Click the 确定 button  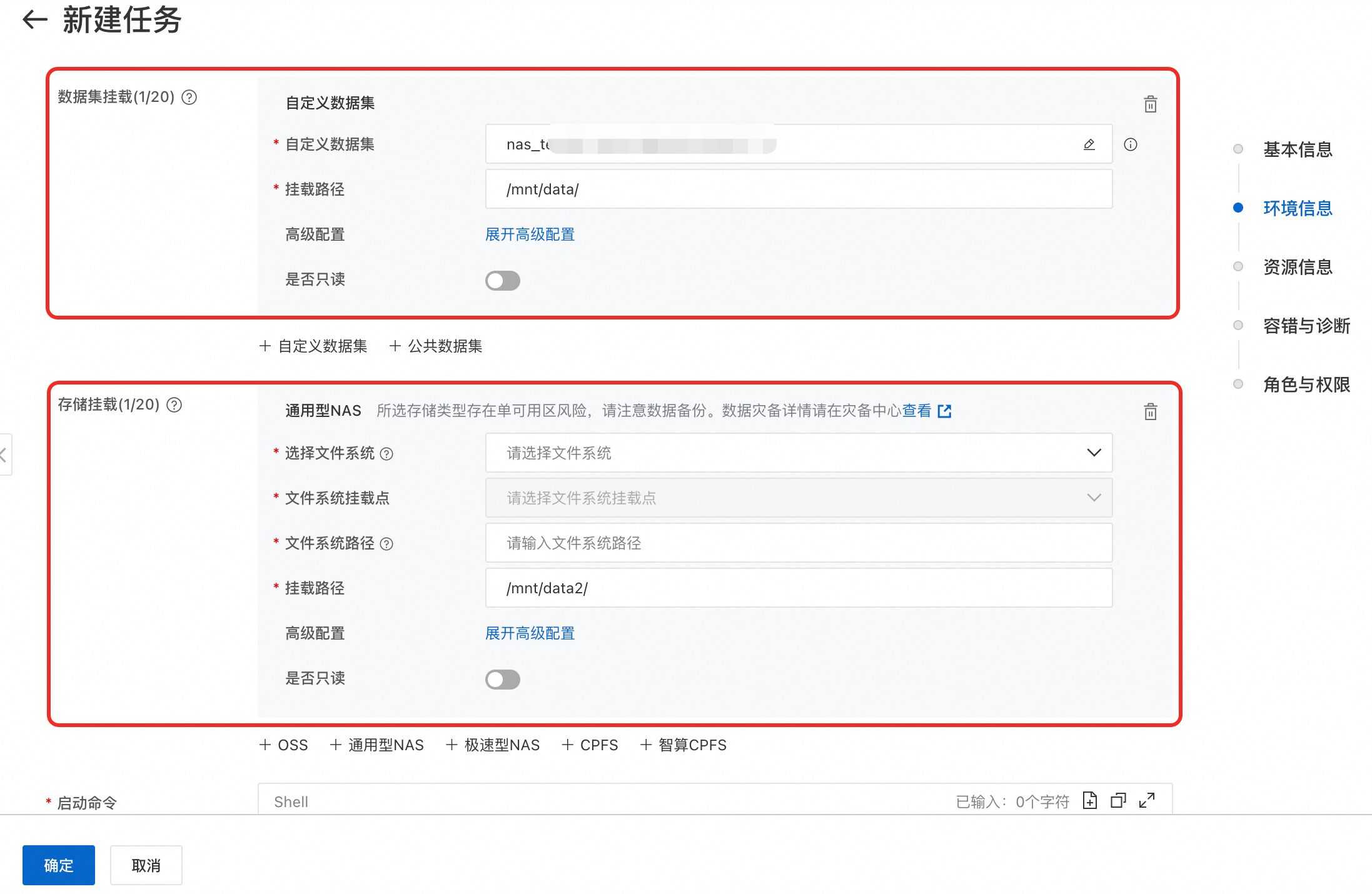coord(58,865)
